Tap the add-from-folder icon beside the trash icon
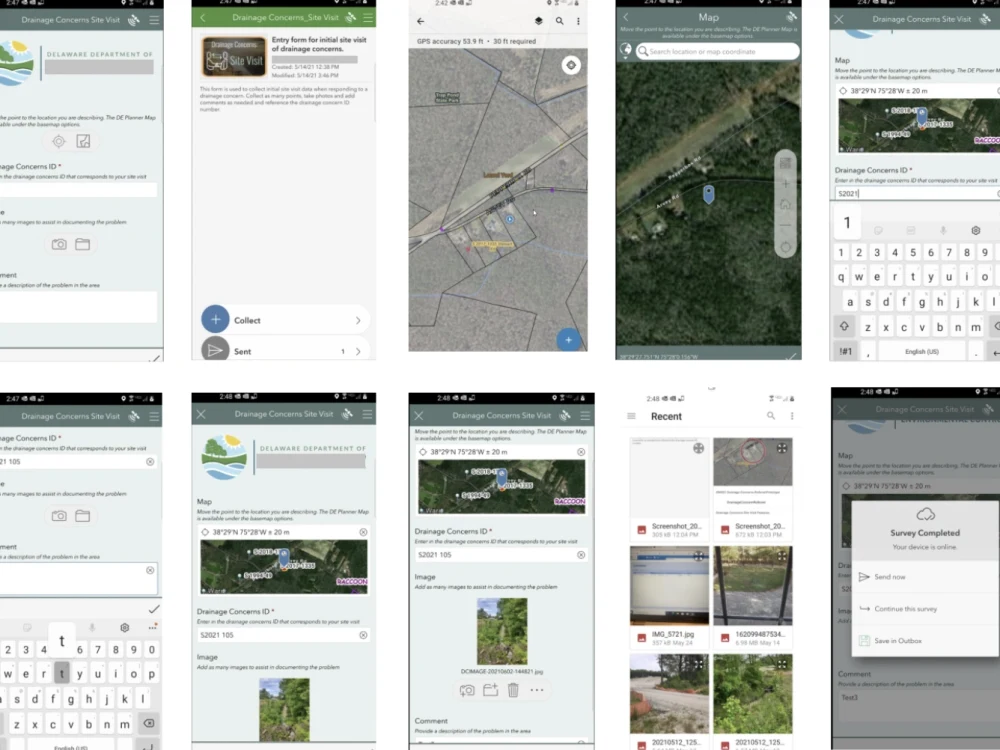The height and width of the screenshot is (750, 1000). pos(490,690)
